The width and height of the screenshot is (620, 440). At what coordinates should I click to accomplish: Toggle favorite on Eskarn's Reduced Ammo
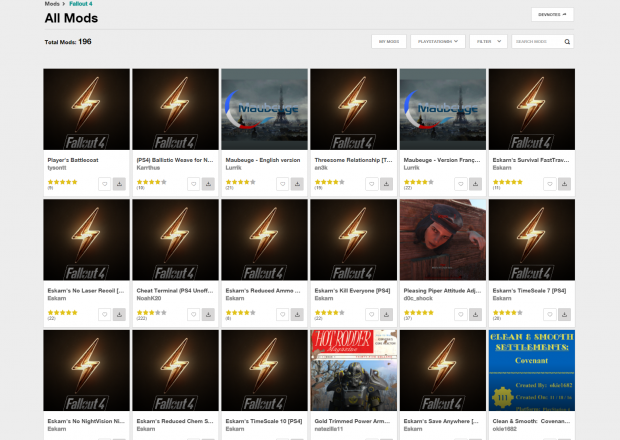click(282, 314)
